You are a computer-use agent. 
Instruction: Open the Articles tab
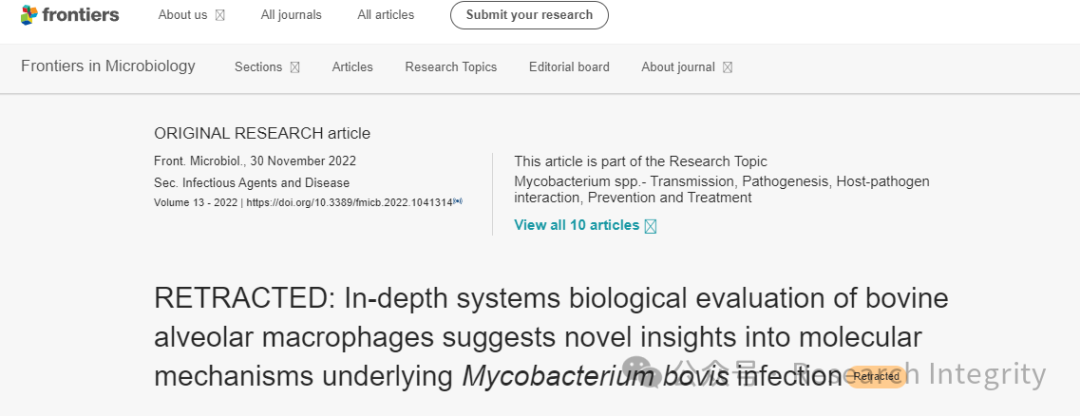click(352, 67)
